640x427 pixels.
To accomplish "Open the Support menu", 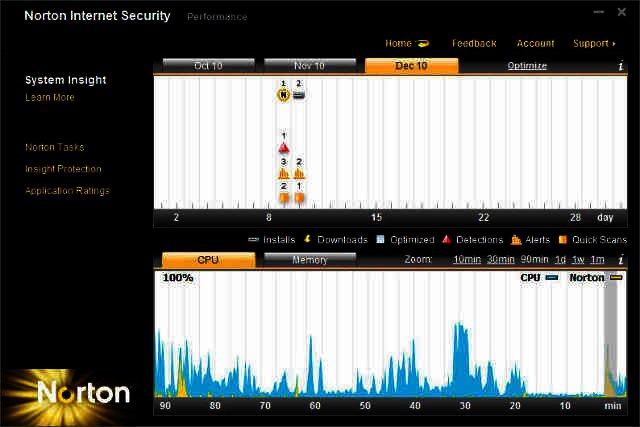I will pyautogui.click(x=594, y=43).
